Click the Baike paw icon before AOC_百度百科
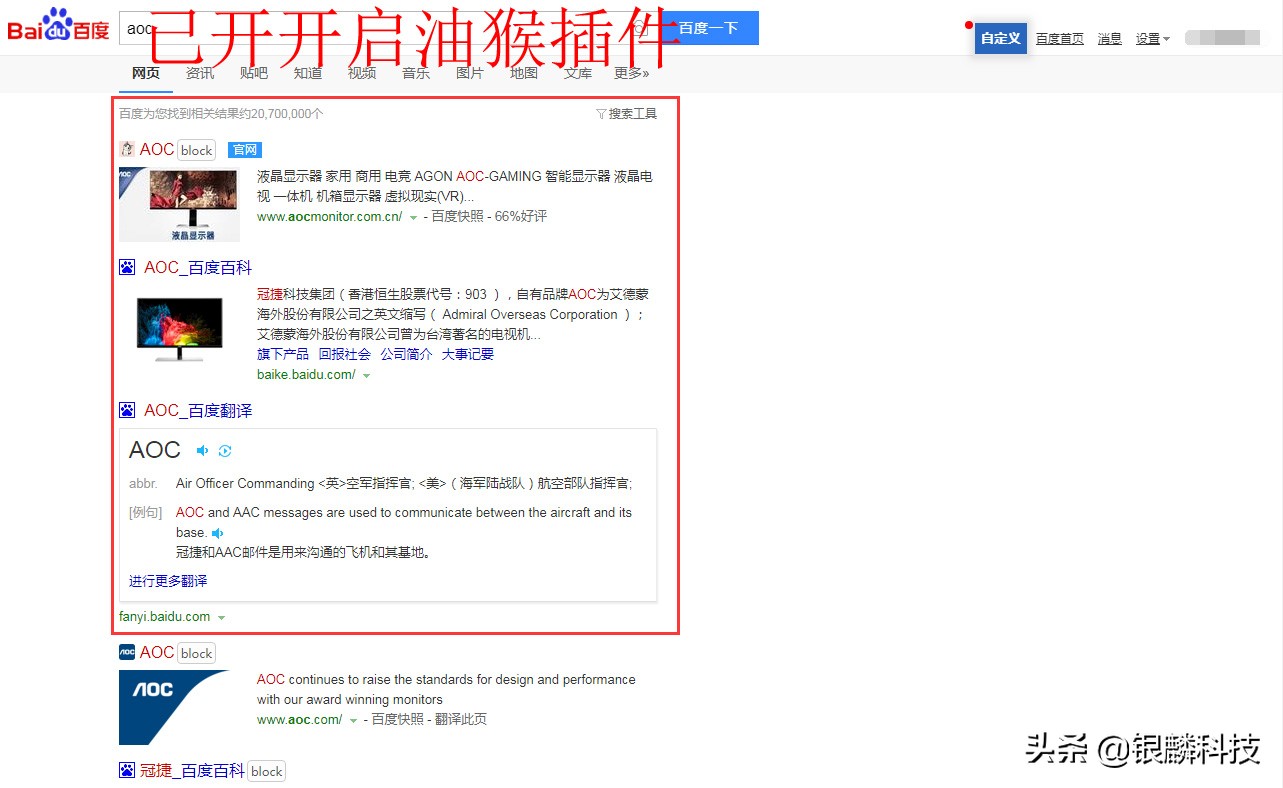 click(x=127, y=266)
